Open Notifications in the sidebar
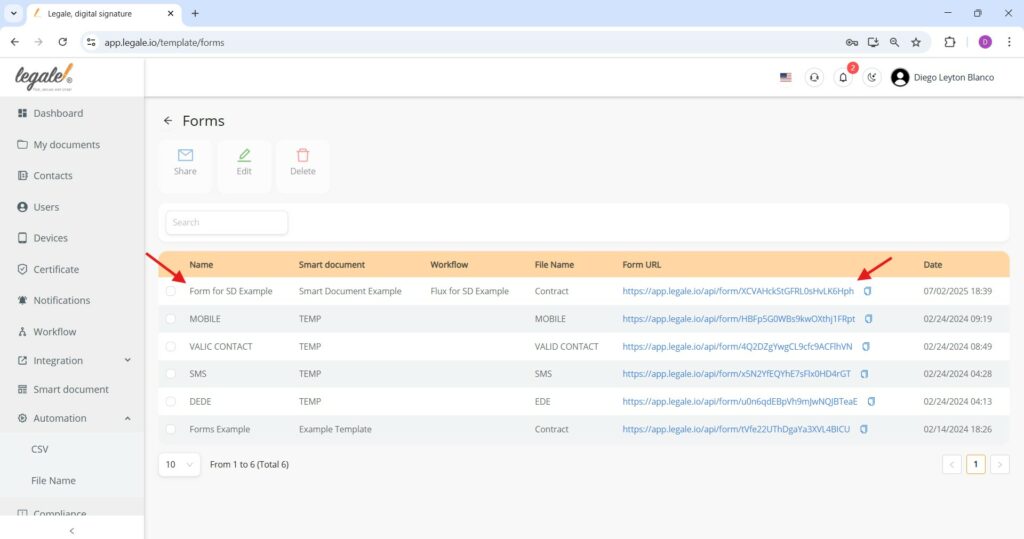This screenshot has height=539, width=1024. point(61,301)
